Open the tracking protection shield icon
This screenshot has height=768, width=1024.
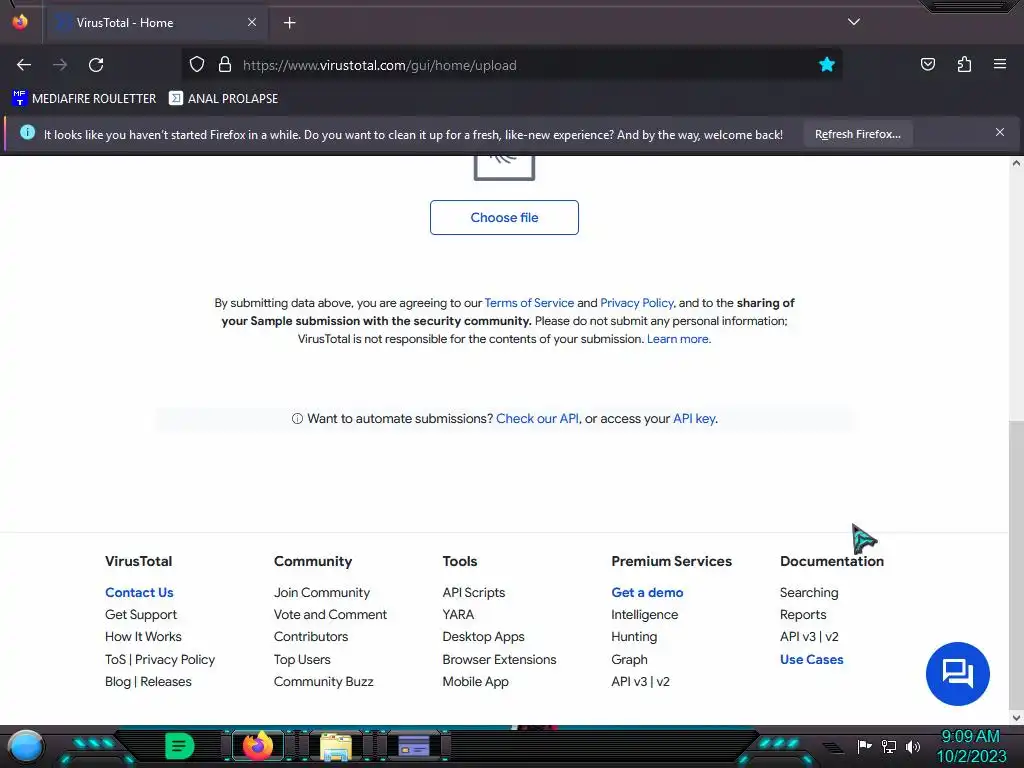(197, 65)
